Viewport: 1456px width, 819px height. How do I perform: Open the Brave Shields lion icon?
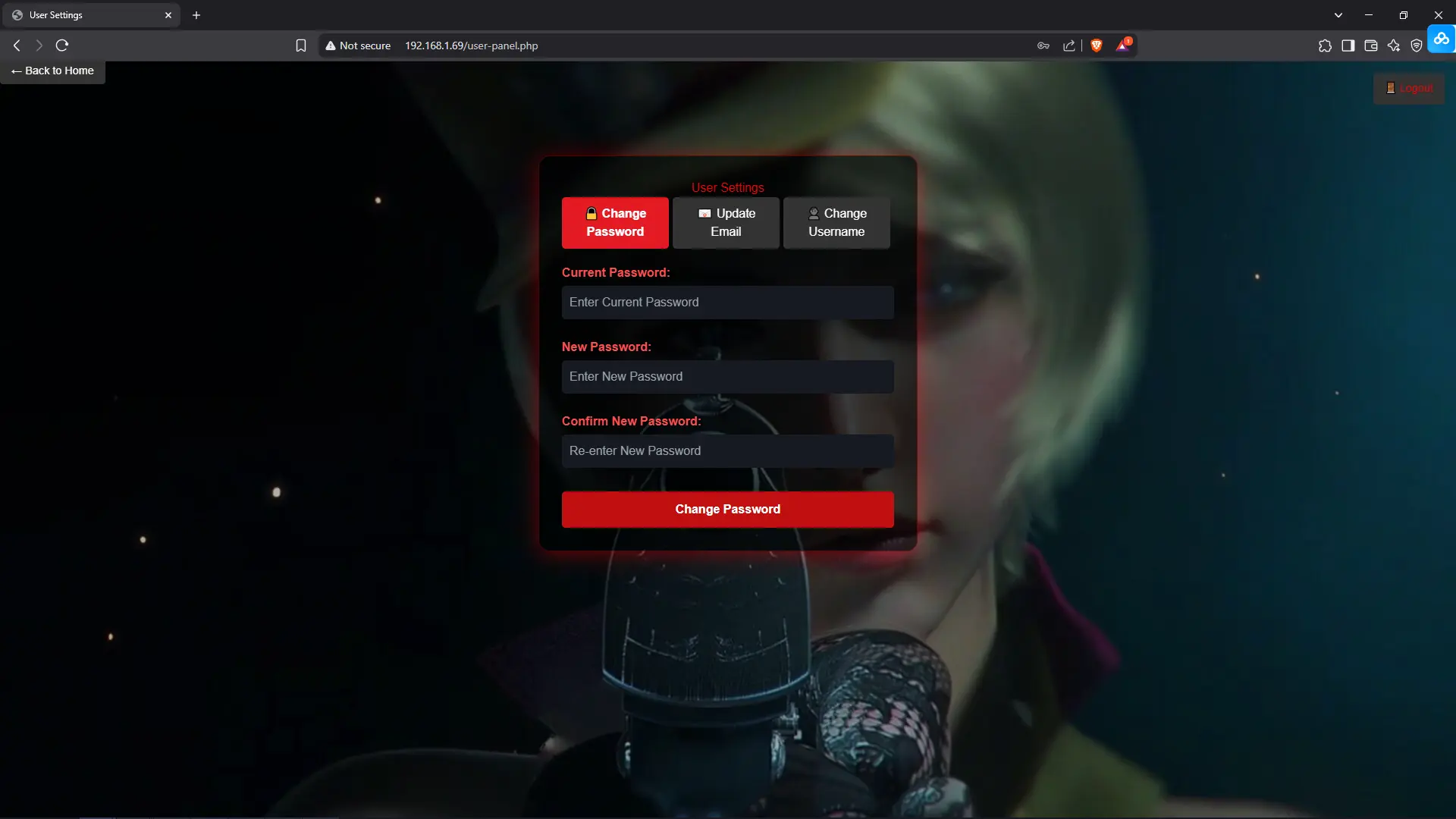1097,45
